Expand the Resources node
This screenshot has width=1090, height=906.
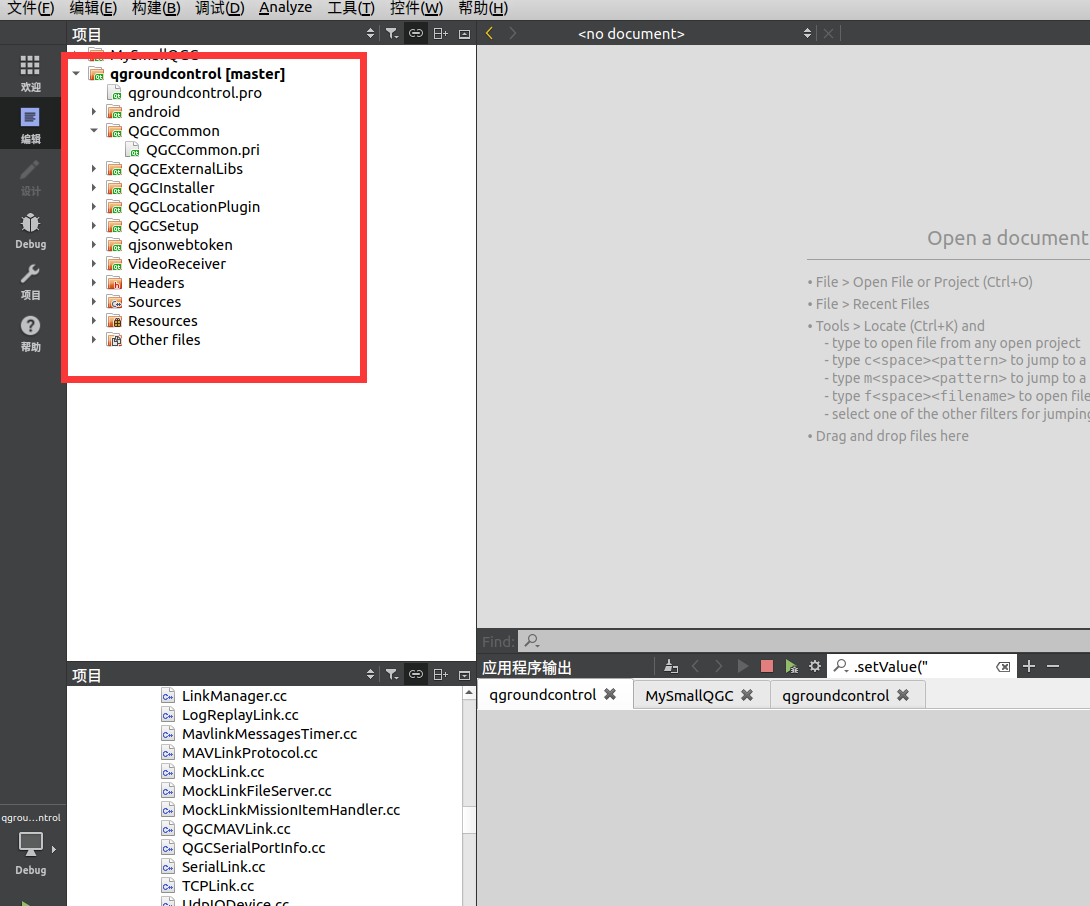click(94, 321)
